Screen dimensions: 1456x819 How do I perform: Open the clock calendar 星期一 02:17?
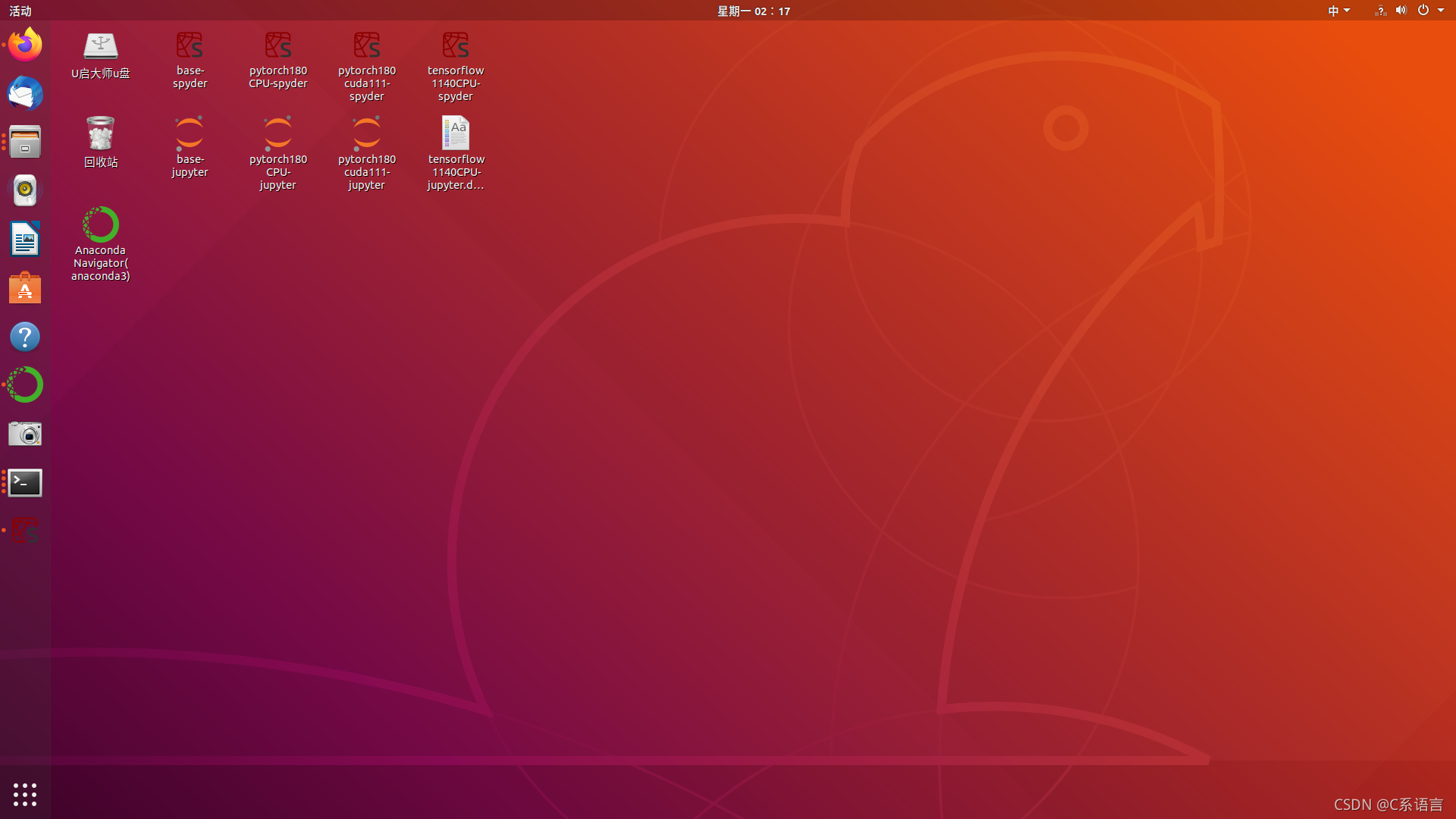pyautogui.click(x=754, y=11)
